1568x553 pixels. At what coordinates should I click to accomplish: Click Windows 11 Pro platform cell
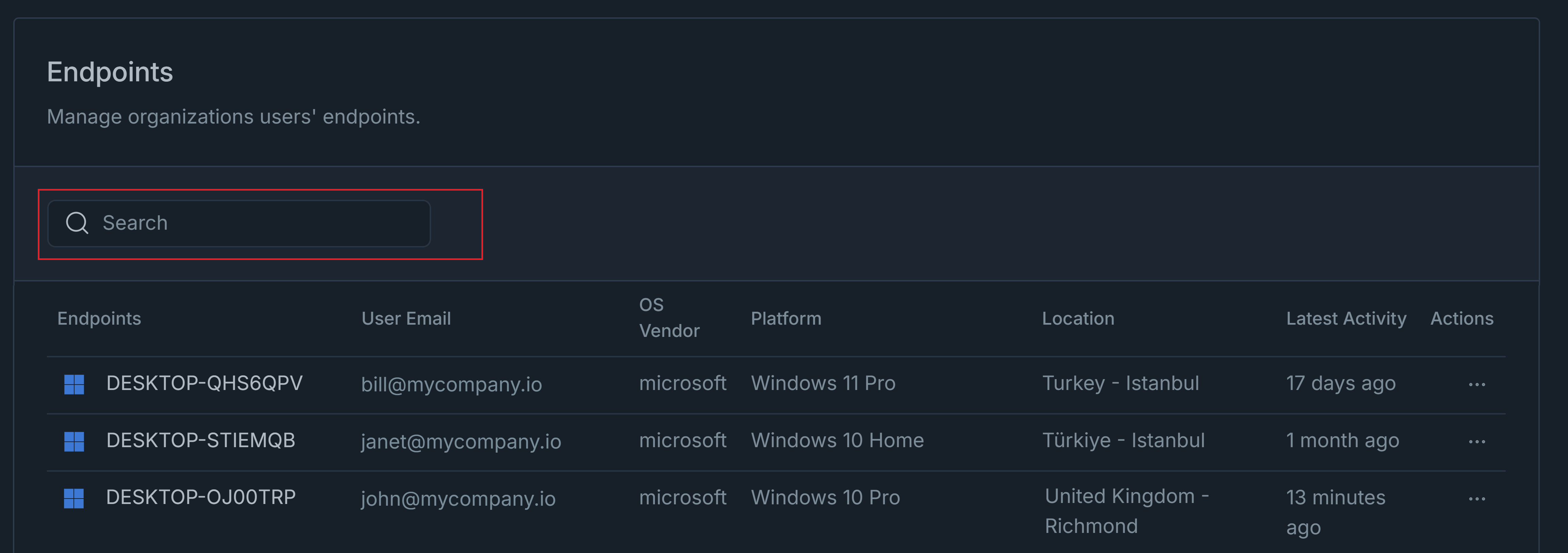tap(823, 383)
